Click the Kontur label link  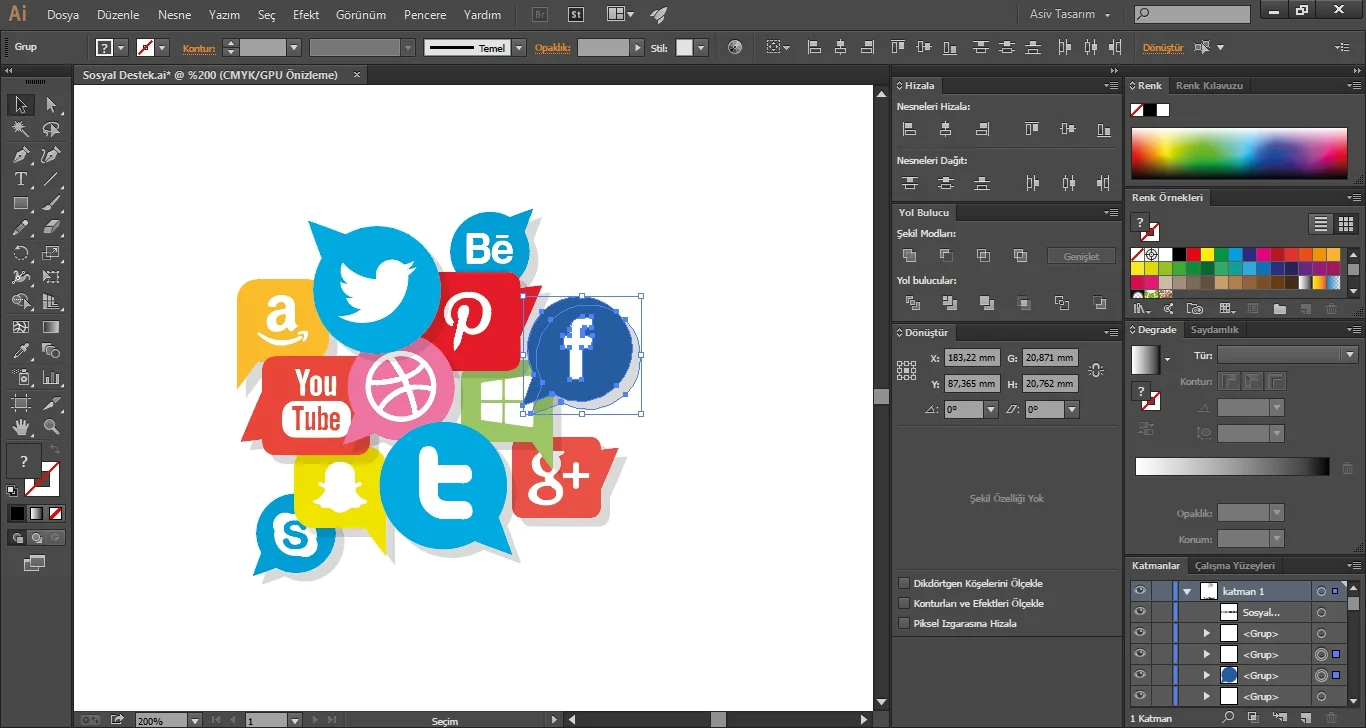(199, 48)
